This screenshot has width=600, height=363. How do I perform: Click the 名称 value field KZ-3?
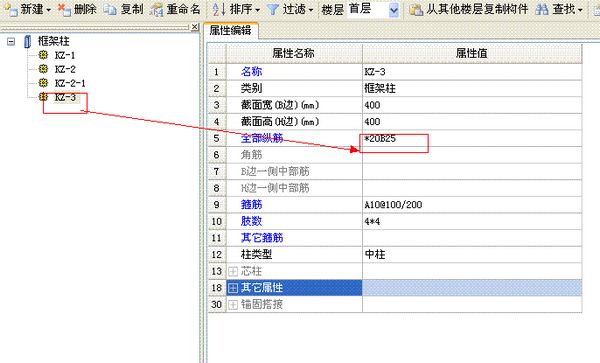(472, 72)
